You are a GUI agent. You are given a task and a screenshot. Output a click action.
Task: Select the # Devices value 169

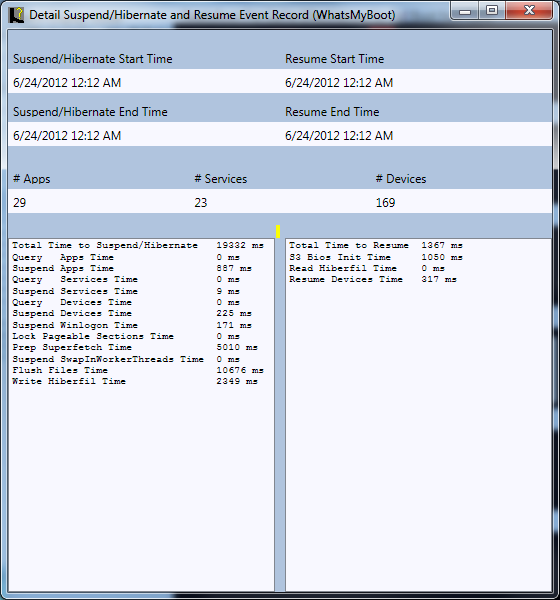[x=385, y=202]
